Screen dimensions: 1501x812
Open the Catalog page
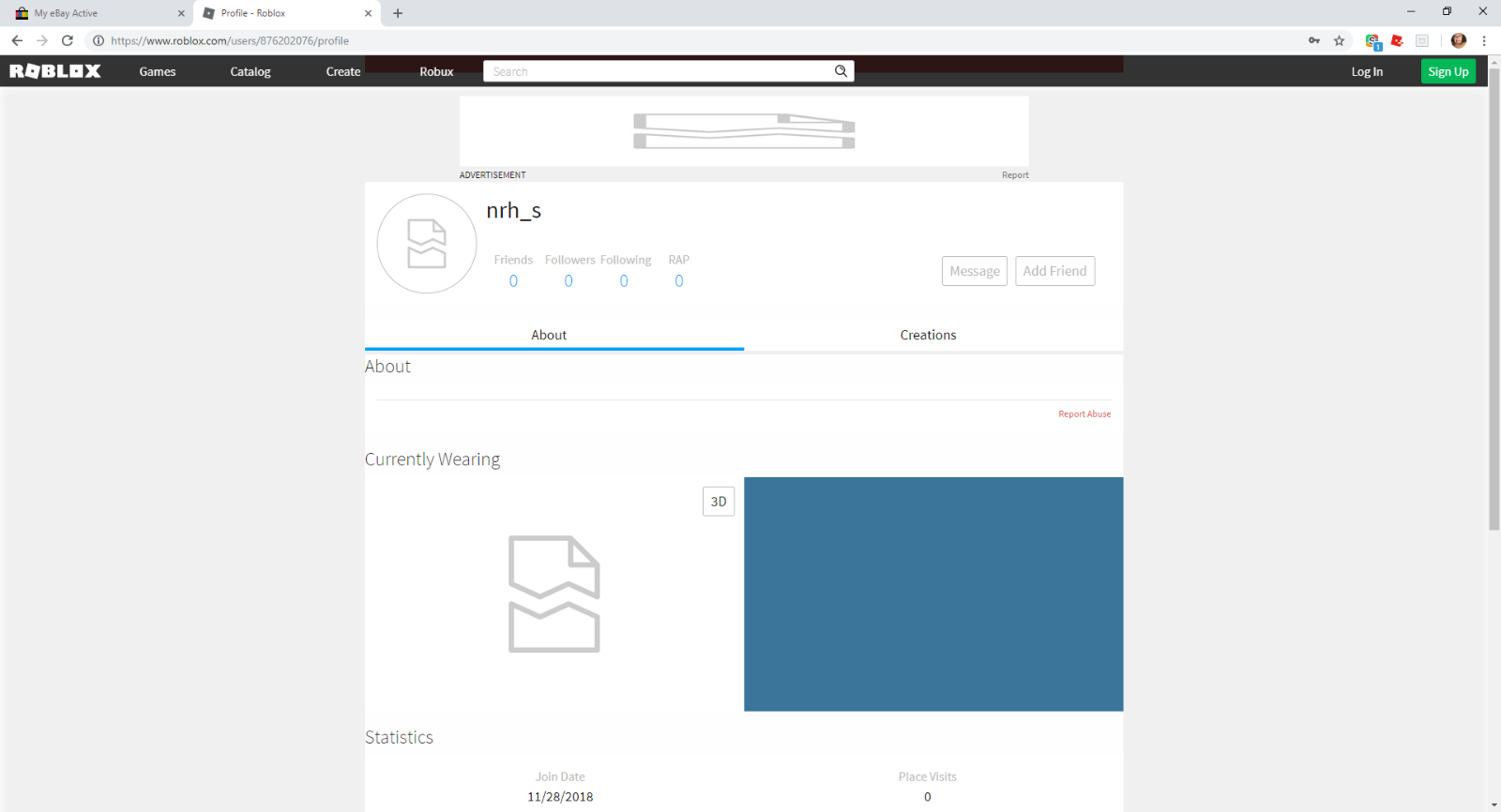coord(250,71)
